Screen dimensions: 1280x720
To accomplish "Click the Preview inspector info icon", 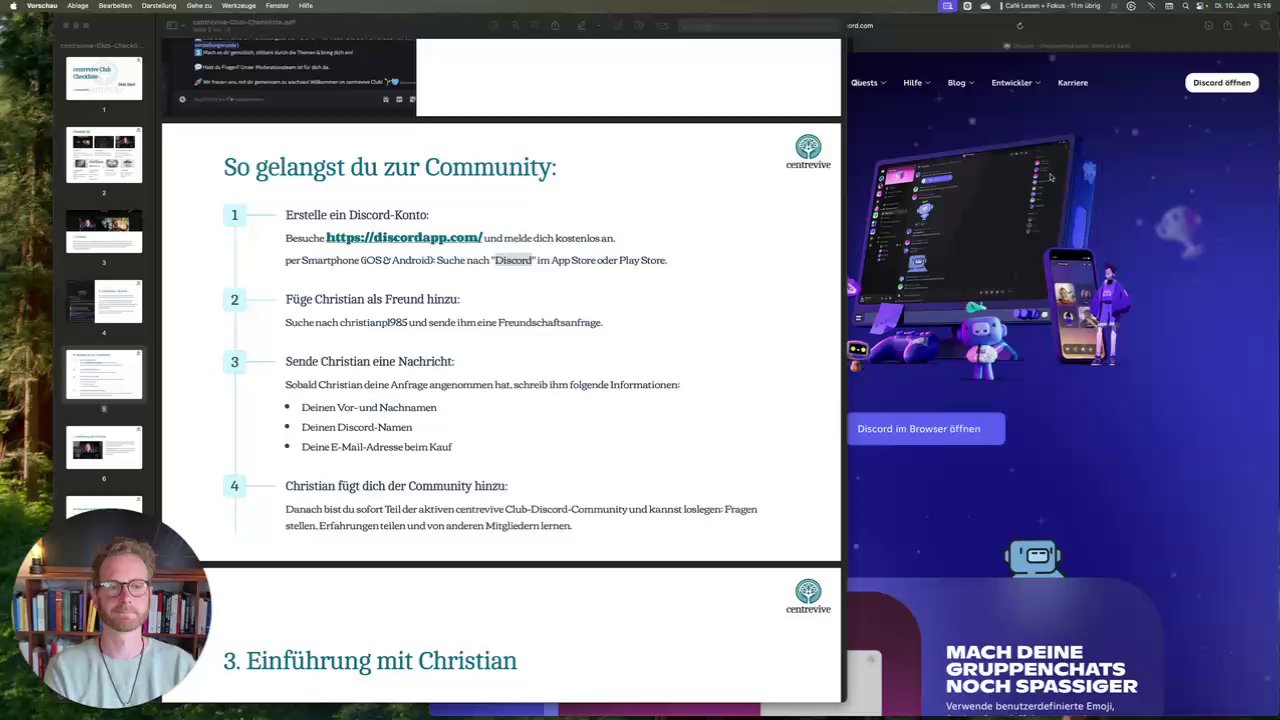I will click(493, 25).
